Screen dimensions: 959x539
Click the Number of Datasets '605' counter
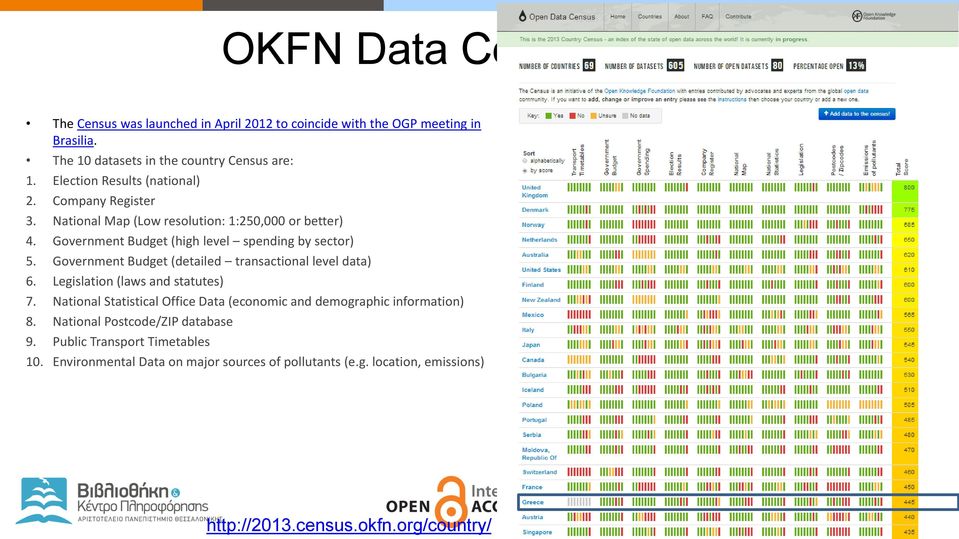(x=675, y=65)
